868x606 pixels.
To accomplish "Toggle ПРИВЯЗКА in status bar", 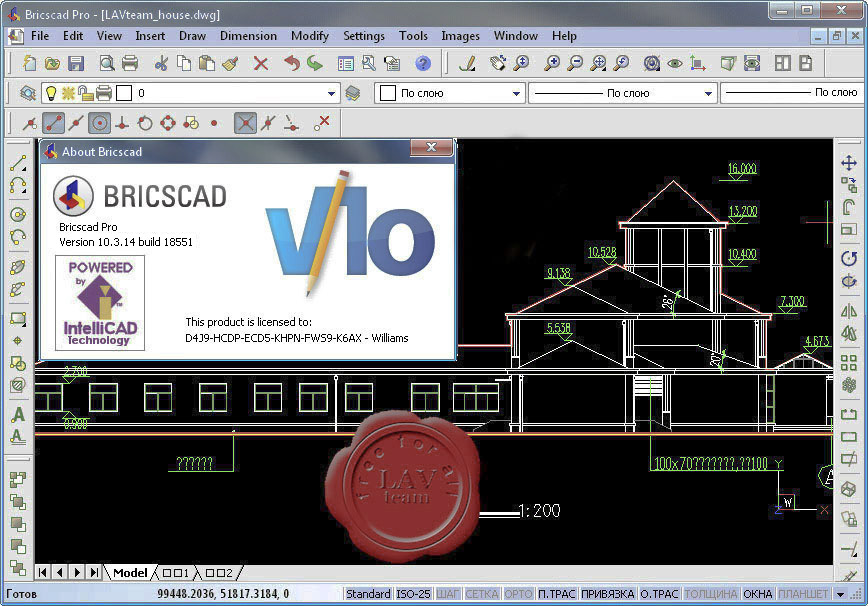I will coord(608,594).
